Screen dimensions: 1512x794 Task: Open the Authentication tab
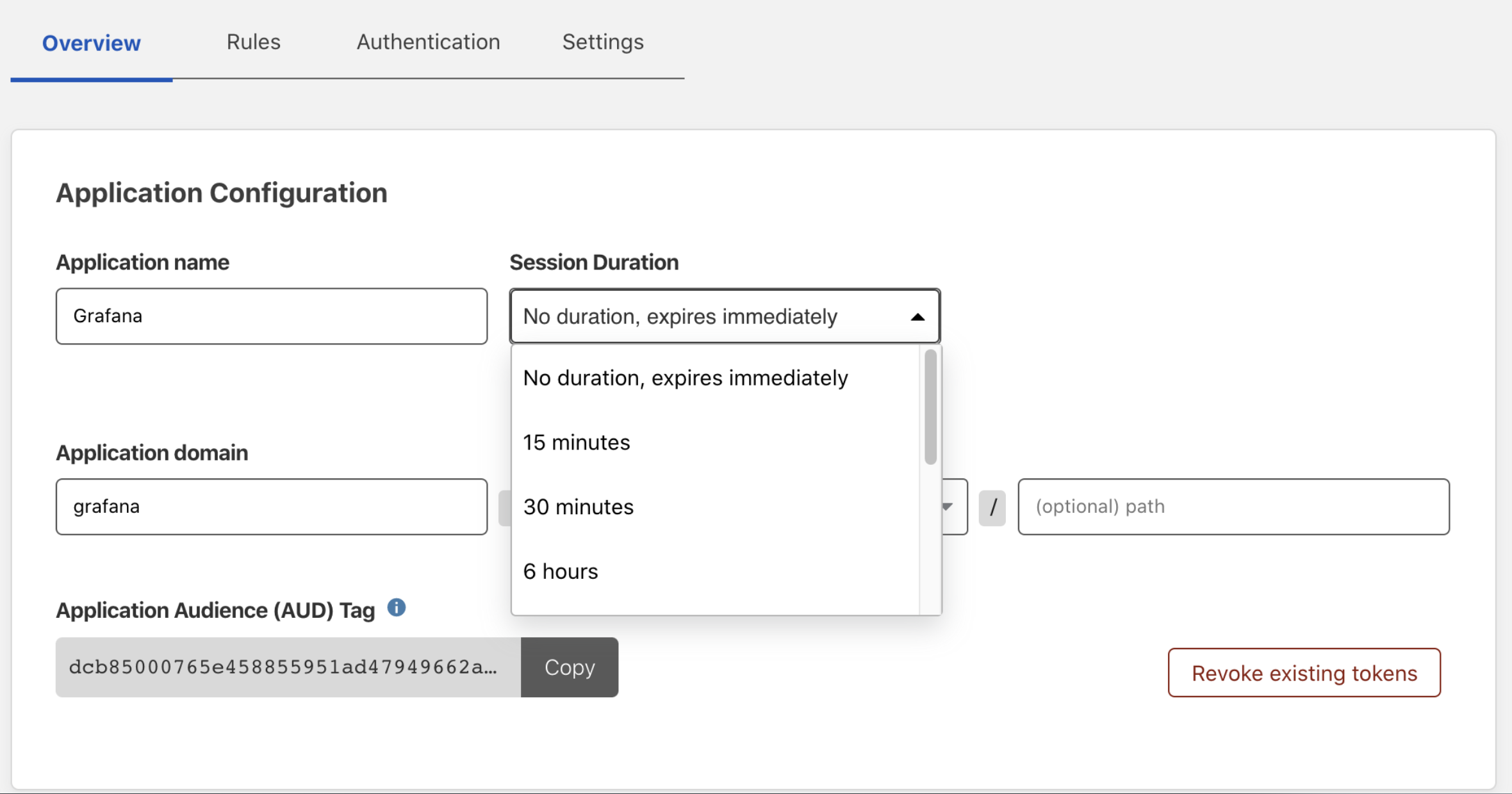428,42
